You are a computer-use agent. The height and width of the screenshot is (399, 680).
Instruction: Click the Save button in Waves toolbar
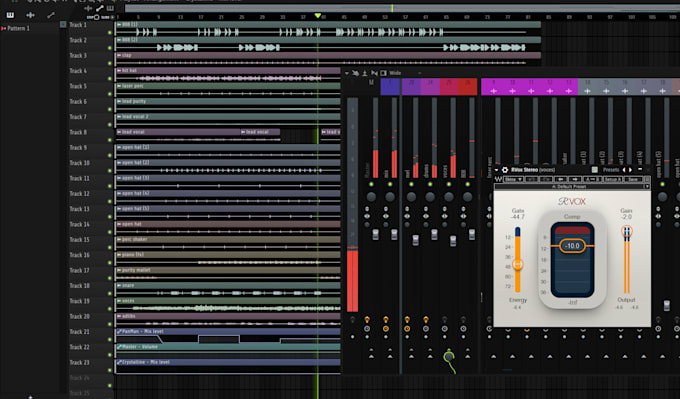pos(634,179)
